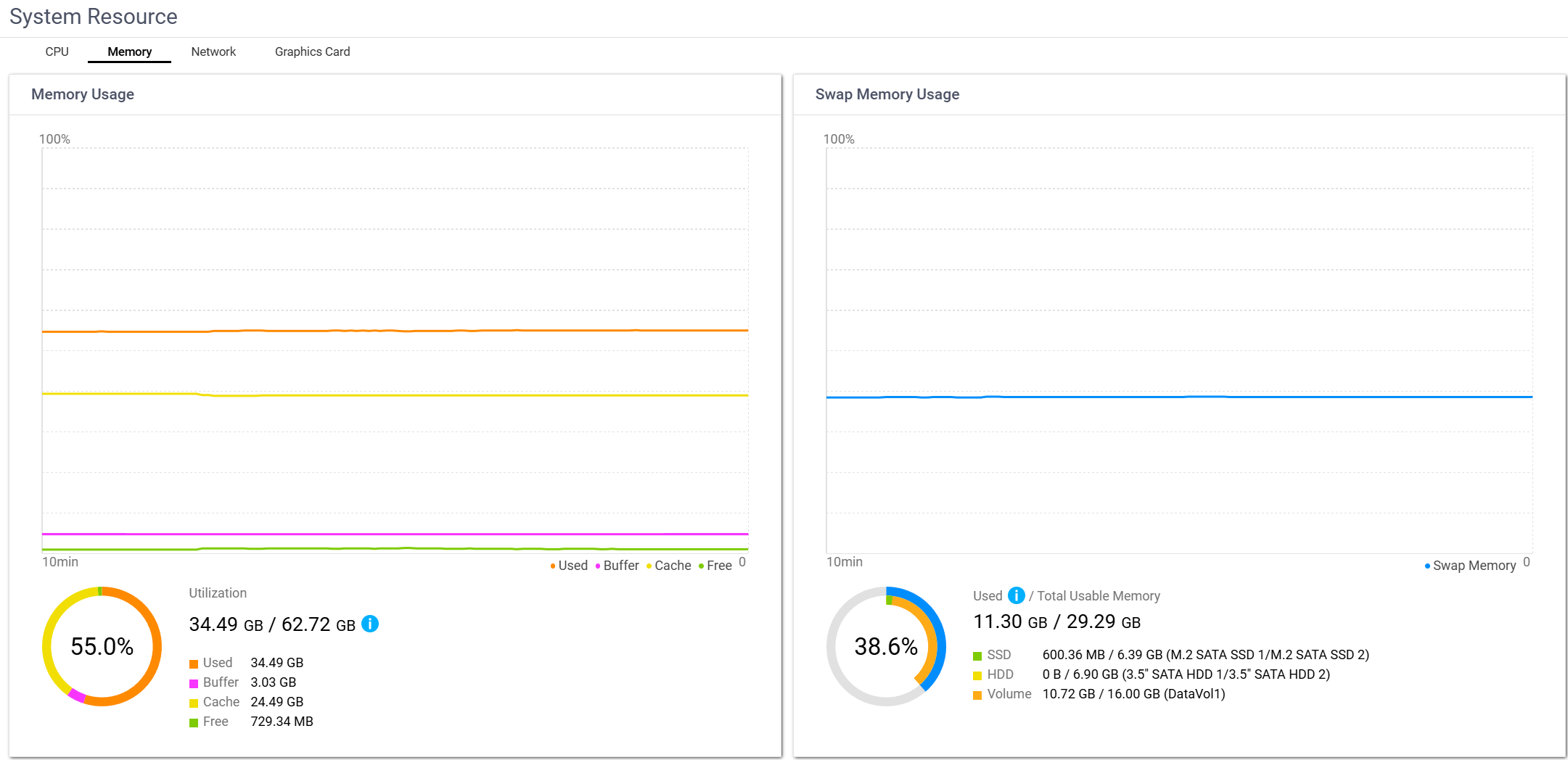Click the 55.0% memory donut chart
Image resolution: width=1568 pixels, height=760 pixels.
[102, 646]
